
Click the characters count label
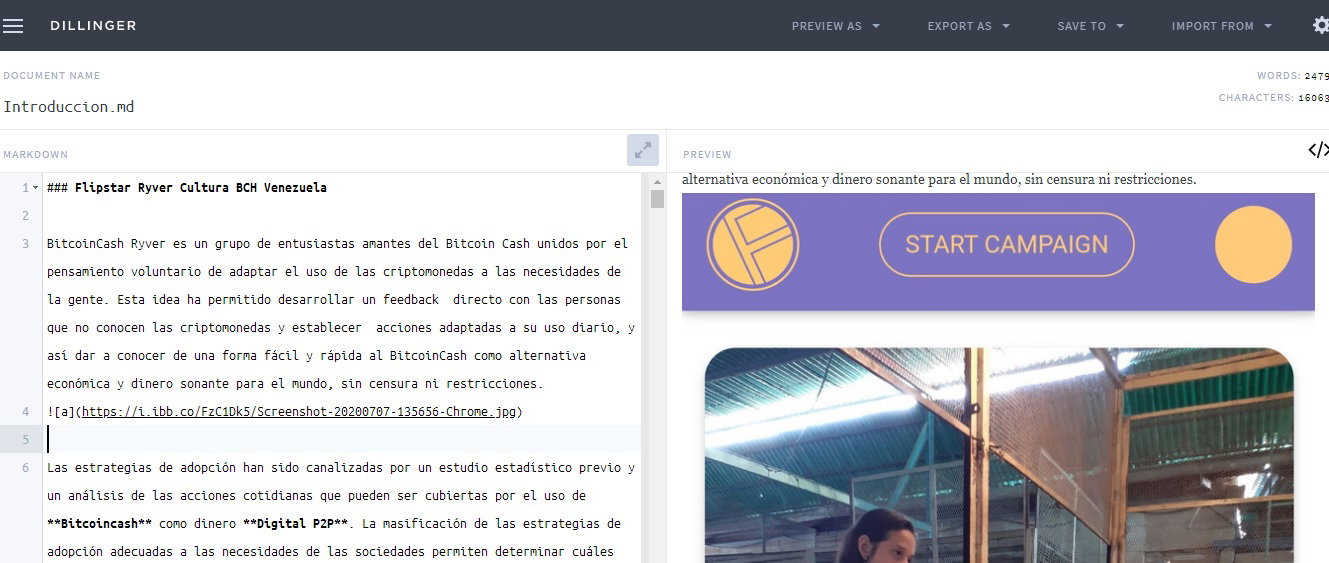point(1274,98)
